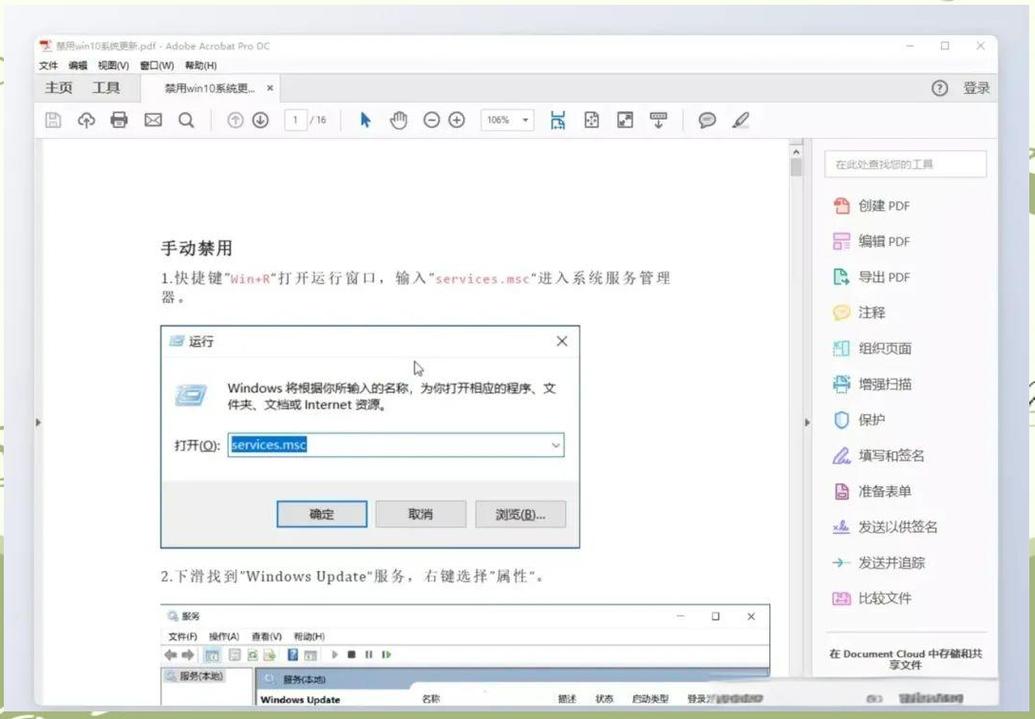Click the 登录 button
Image resolution: width=1035 pixels, height=719 pixels.
click(x=977, y=88)
